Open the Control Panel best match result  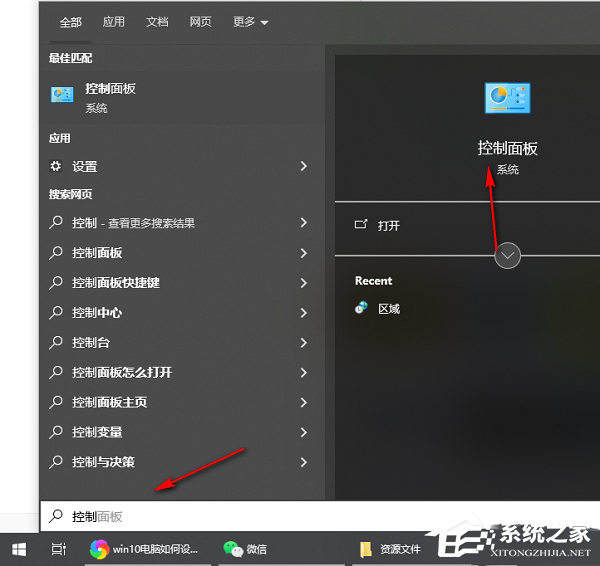coord(110,96)
